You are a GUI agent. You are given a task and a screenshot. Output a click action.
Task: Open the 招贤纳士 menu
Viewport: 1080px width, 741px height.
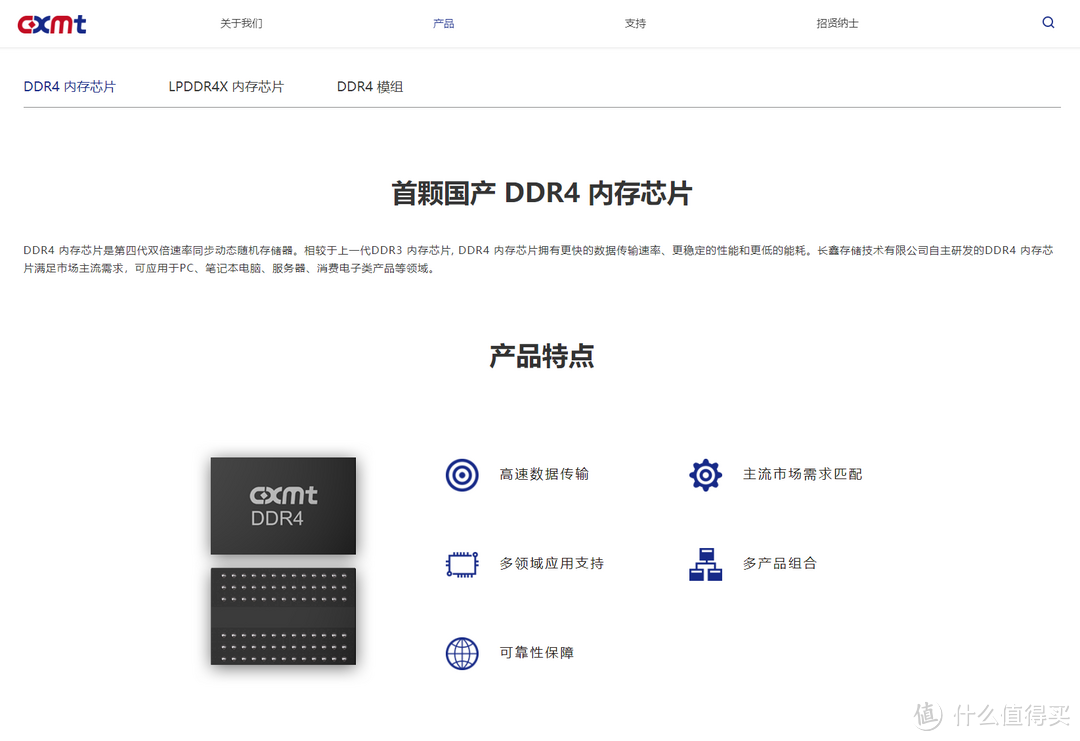pyautogui.click(x=837, y=22)
